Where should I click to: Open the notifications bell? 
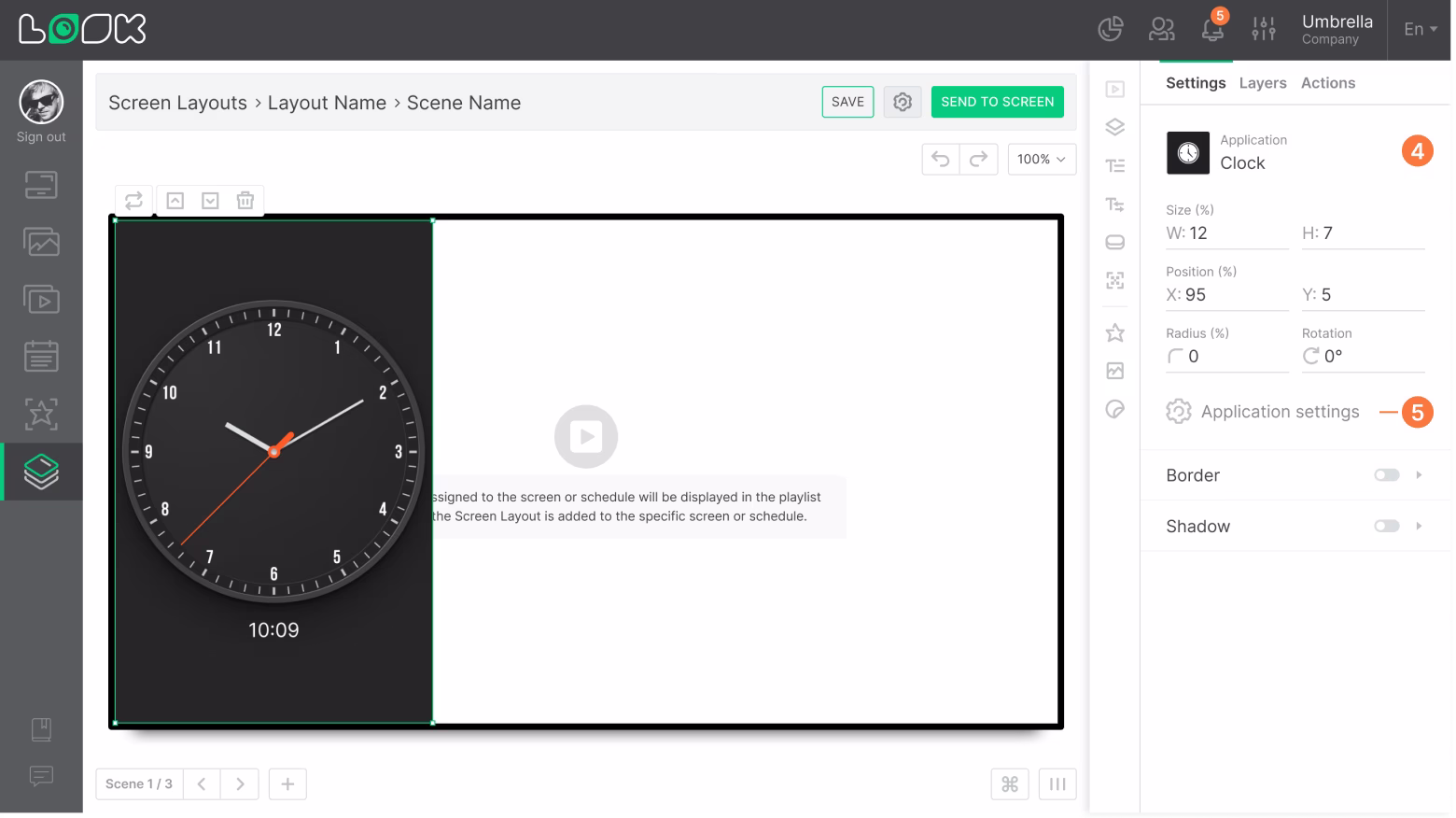[x=1212, y=29]
